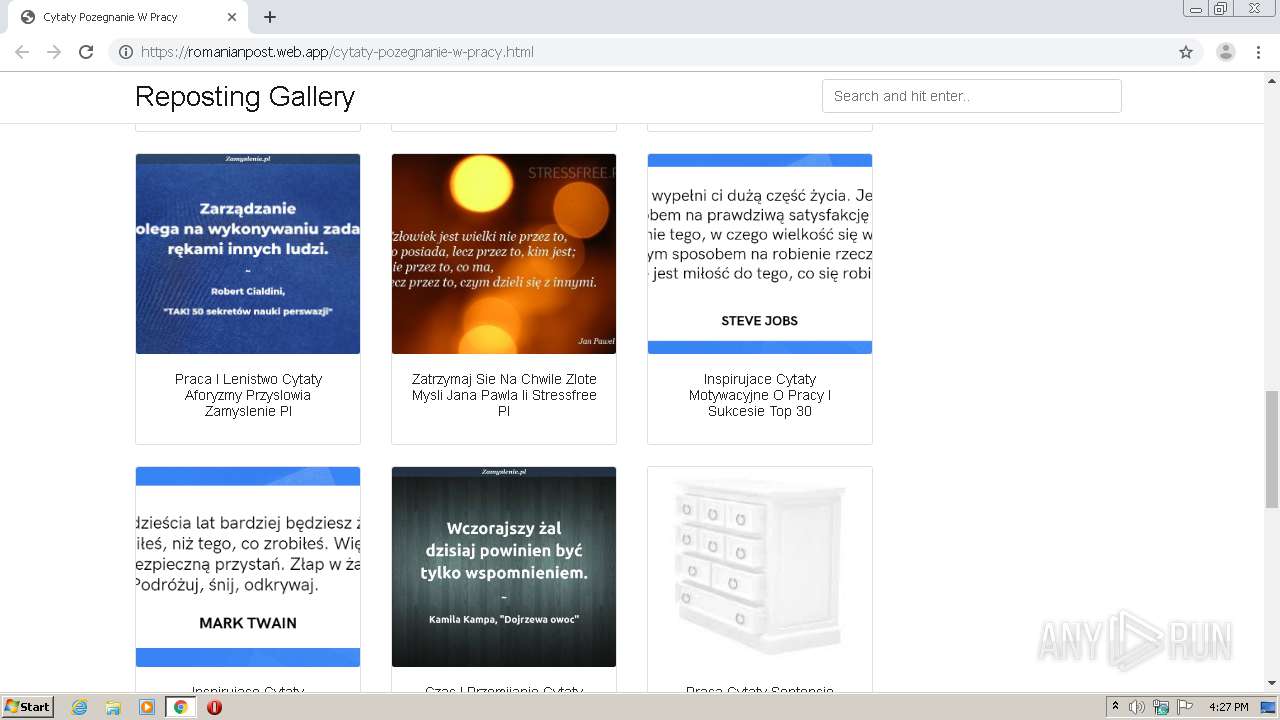Show hidden system tray icons
The width and height of the screenshot is (1280, 720).
click(x=1116, y=707)
